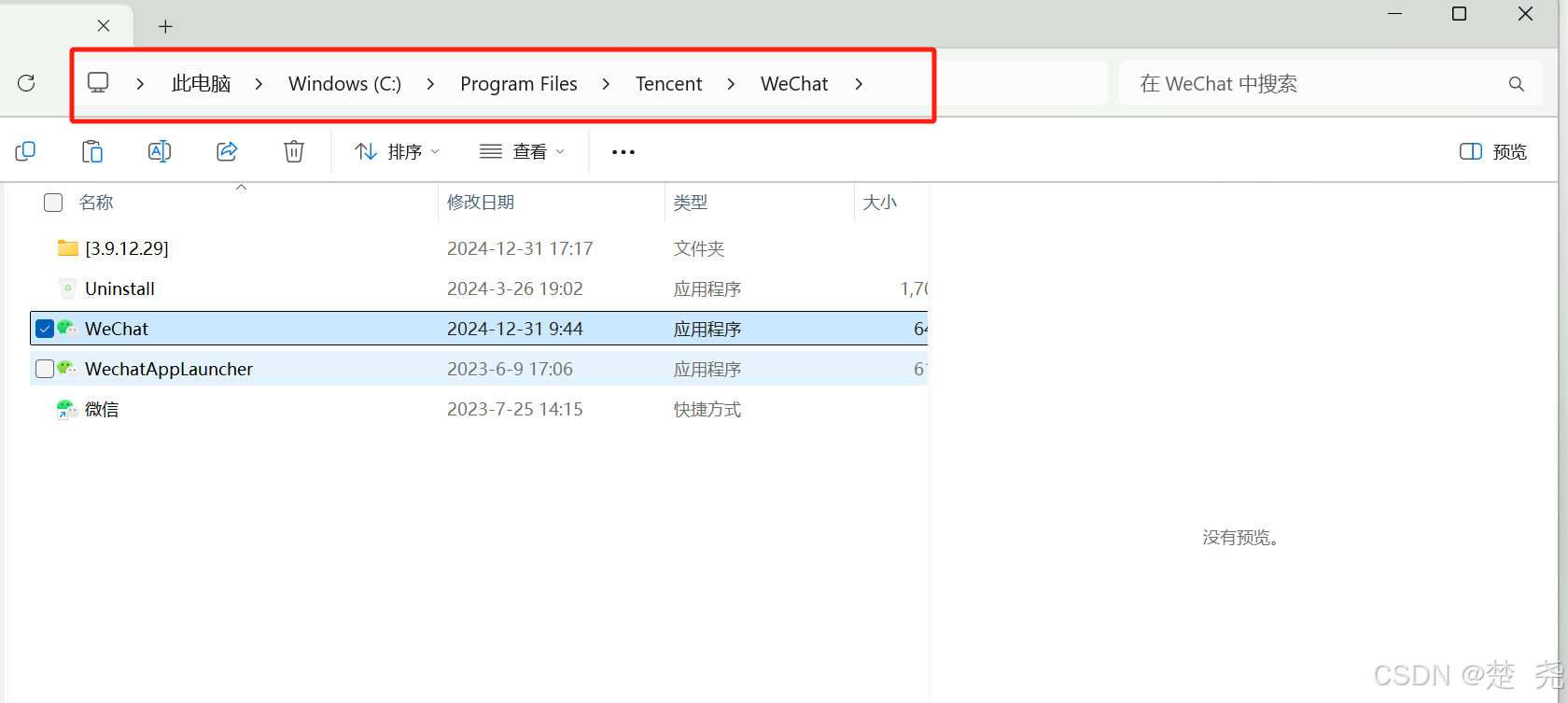
Task: Sort by 名称 column header
Action: click(96, 203)
